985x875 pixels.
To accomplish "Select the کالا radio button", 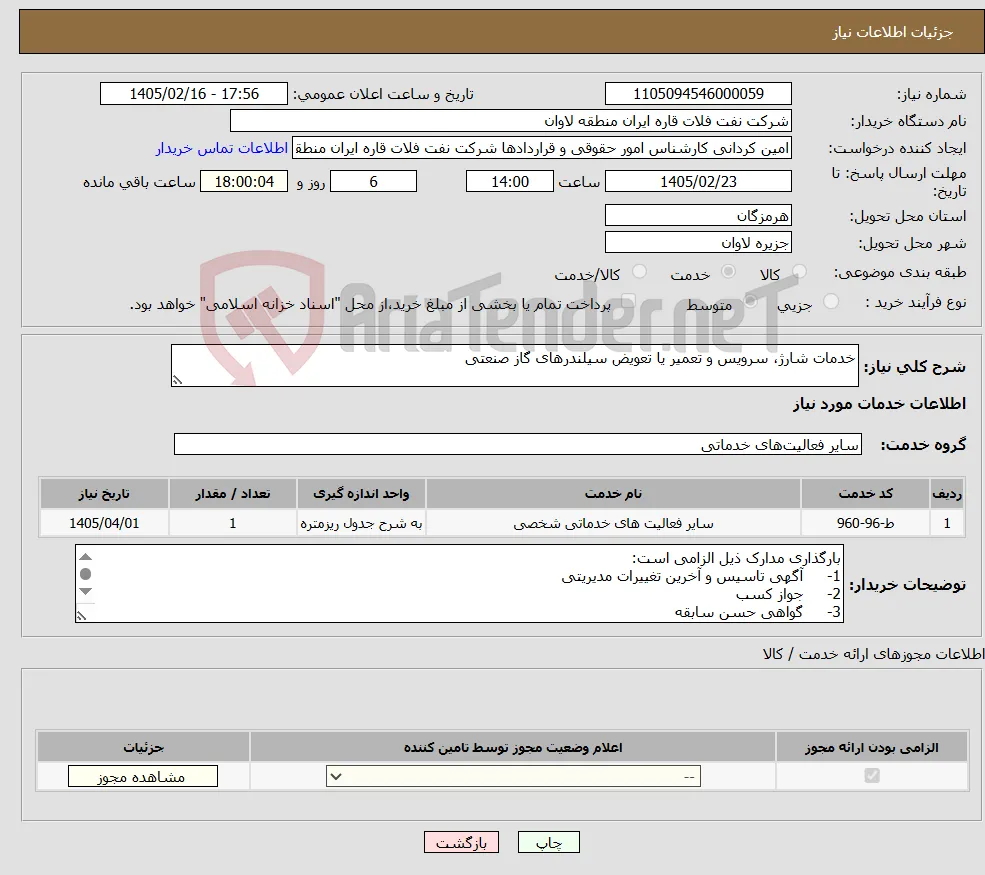I will tap(799, 271).
